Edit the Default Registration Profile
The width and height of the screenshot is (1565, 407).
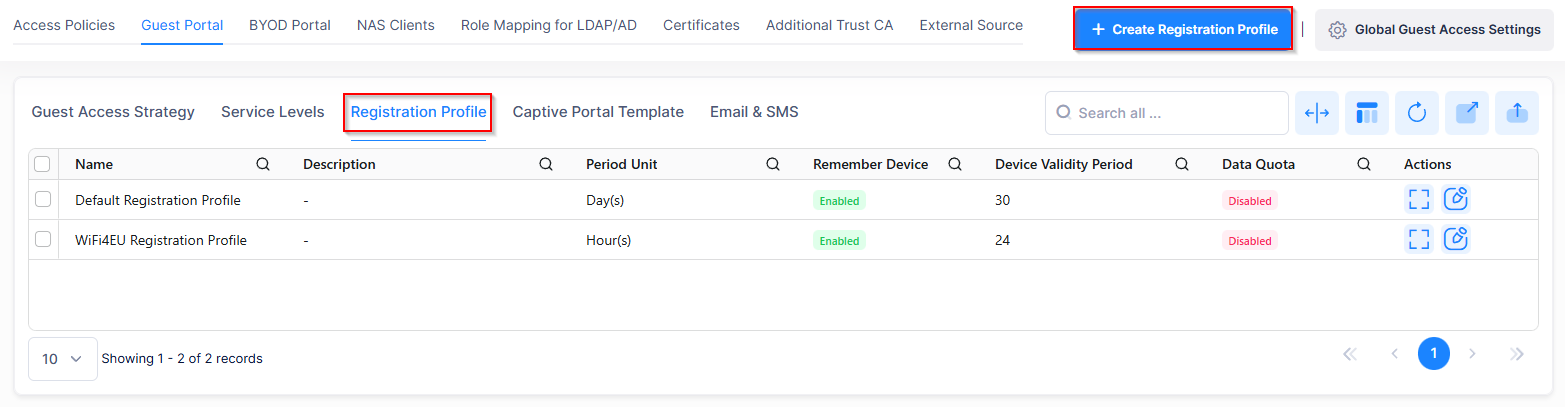1457,199
